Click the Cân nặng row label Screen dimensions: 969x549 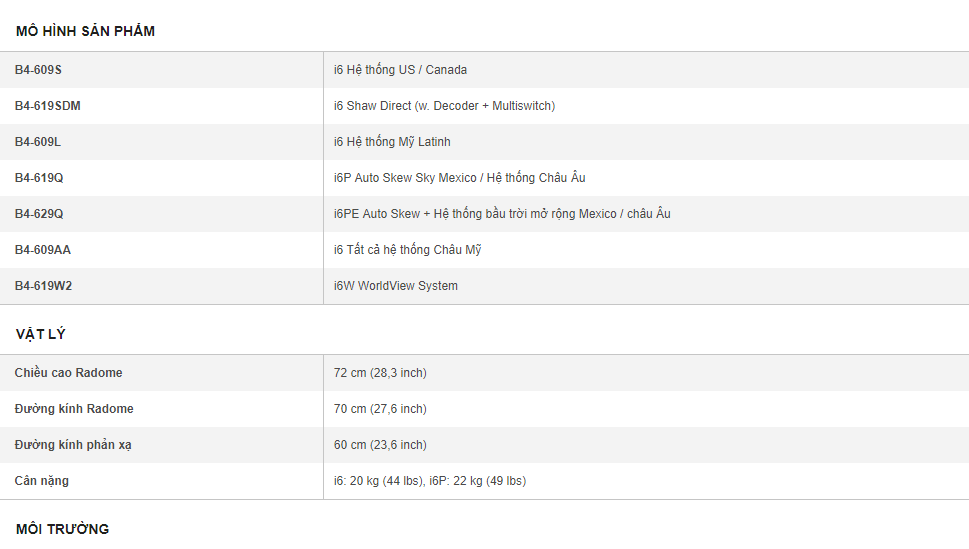[x=42, y=481]
